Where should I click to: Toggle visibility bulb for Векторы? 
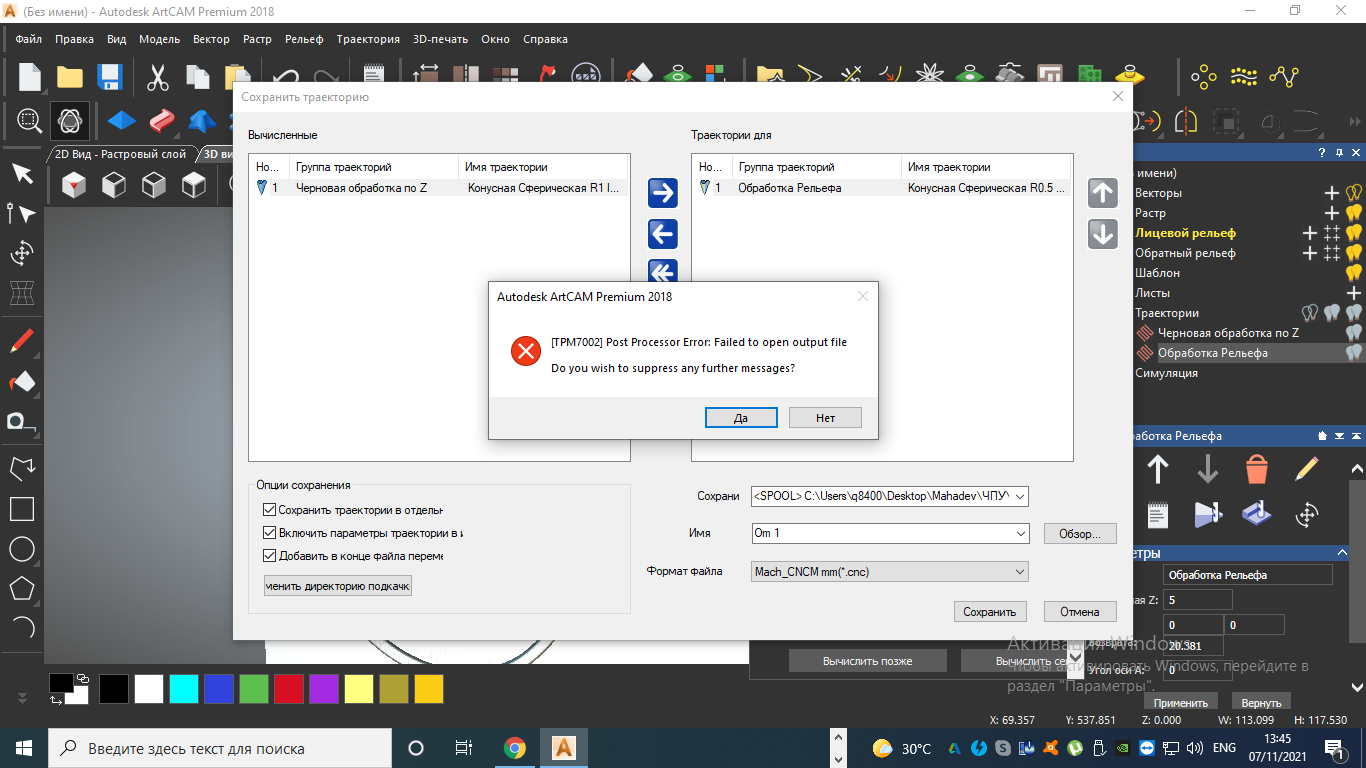1354,193
